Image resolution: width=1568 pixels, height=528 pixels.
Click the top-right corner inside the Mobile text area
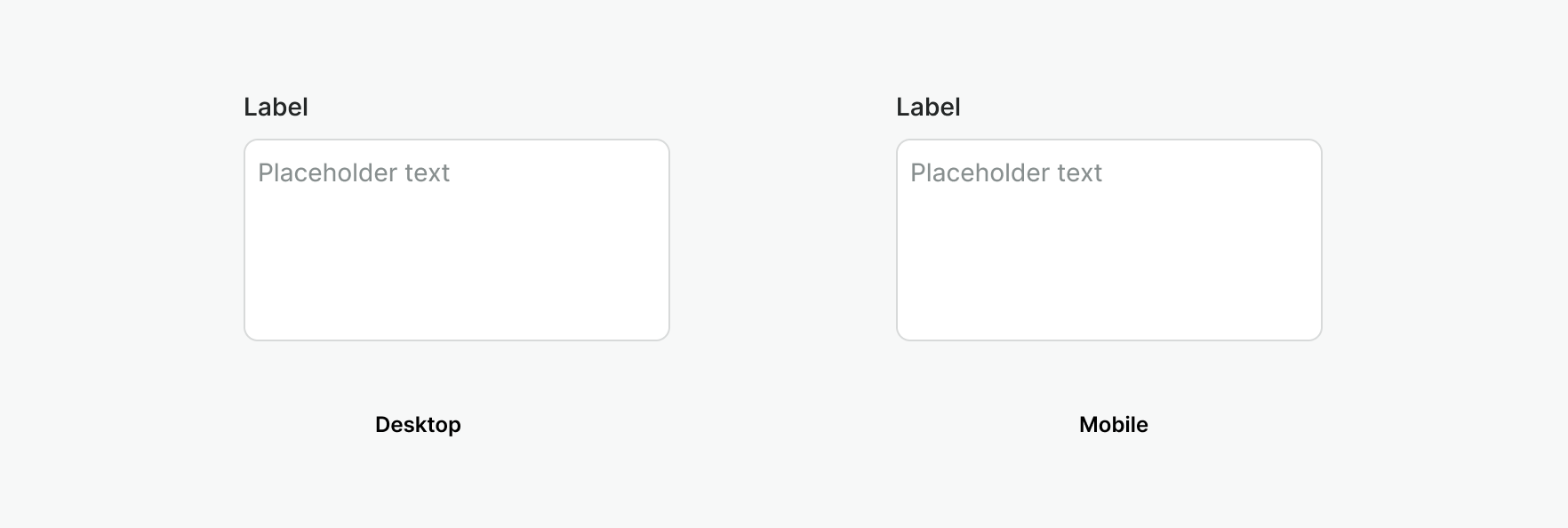(x=1308, y=153)
